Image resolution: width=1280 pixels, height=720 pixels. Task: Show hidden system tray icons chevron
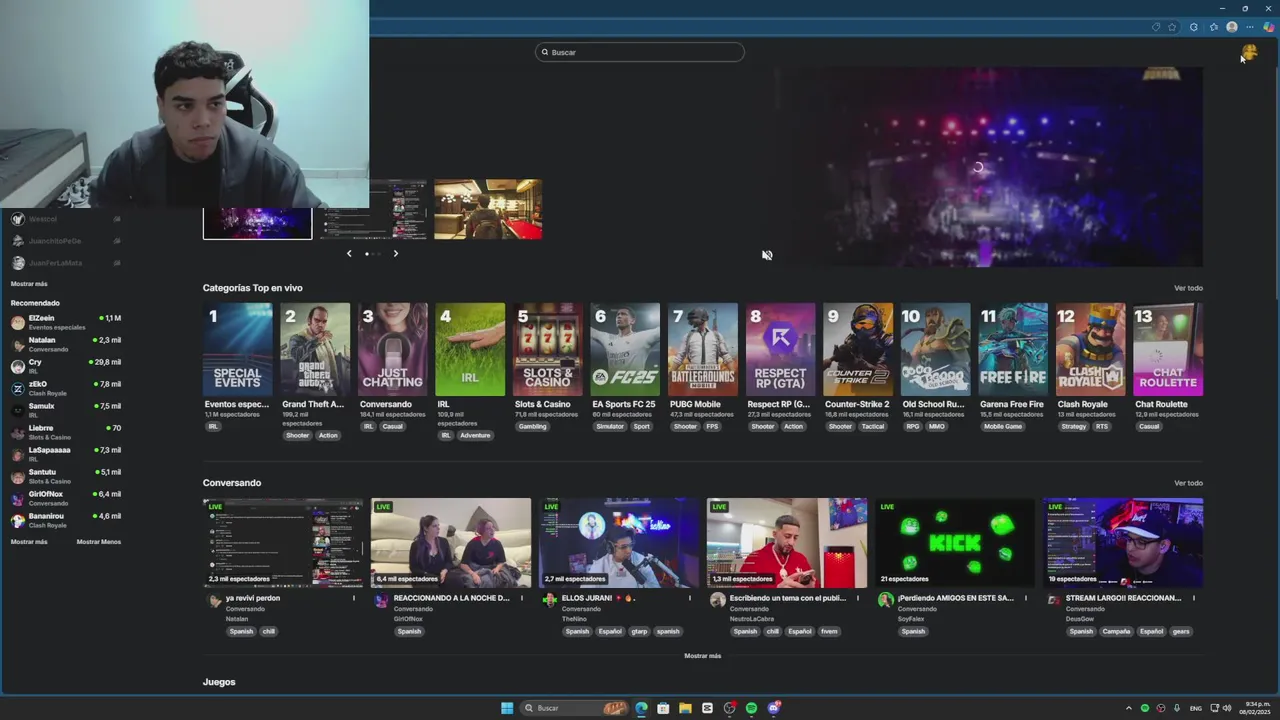click(x=1129, y=708)
